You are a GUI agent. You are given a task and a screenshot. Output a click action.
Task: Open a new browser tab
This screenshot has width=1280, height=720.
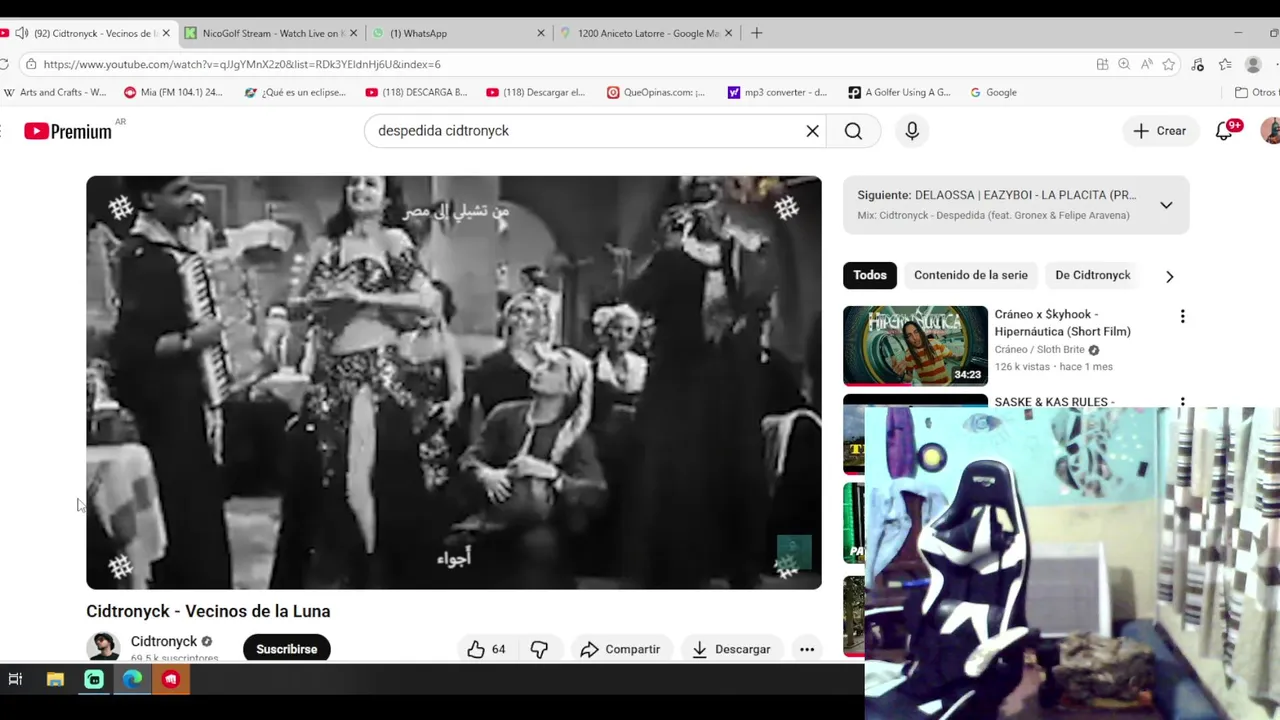pos(756,33)
